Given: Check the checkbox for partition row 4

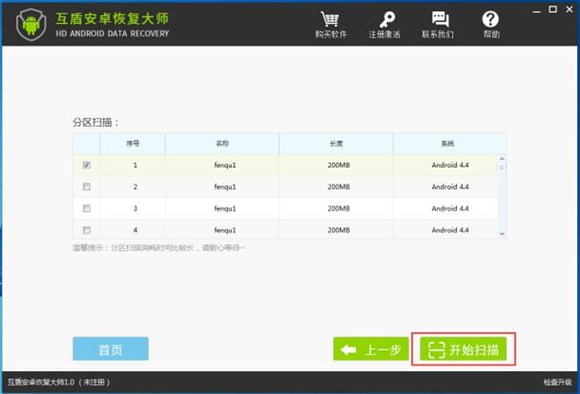Looking at the screenshot, I should pos(87,230).
